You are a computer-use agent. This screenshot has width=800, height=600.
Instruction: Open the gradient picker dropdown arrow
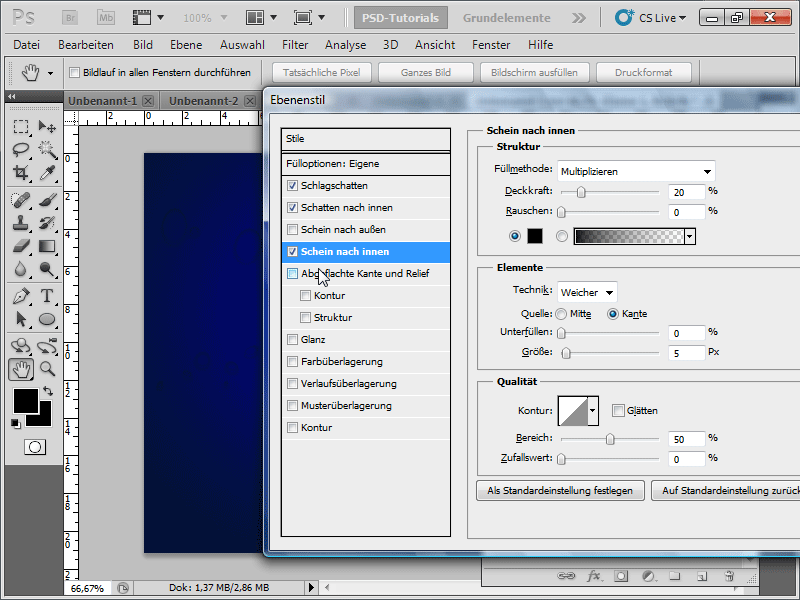coord(690,236)
